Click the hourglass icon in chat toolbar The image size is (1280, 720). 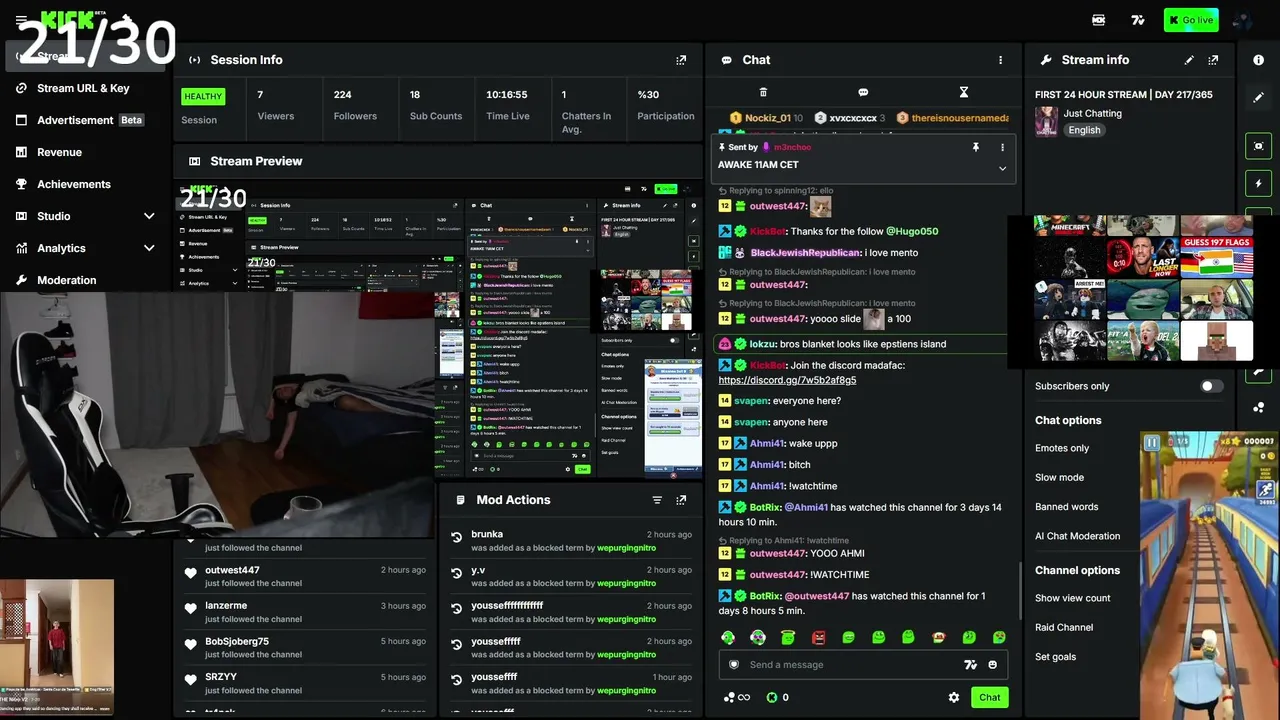(964, 92)
